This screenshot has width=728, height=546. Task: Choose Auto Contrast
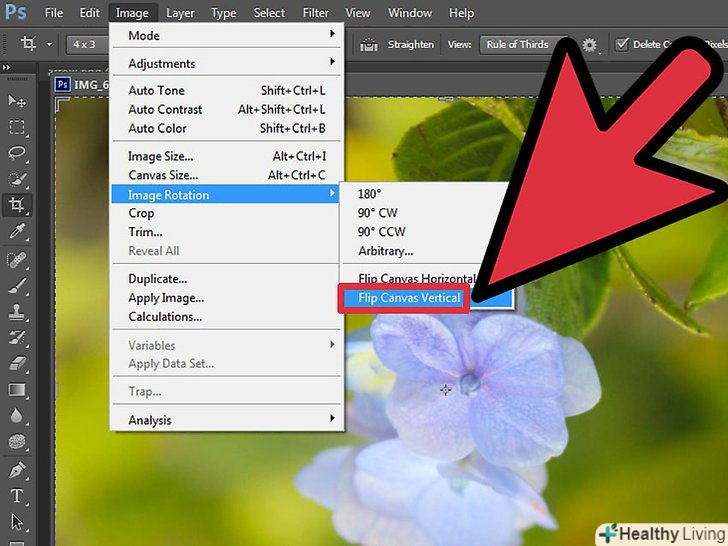pyautogui.click(x=228, y=109)
